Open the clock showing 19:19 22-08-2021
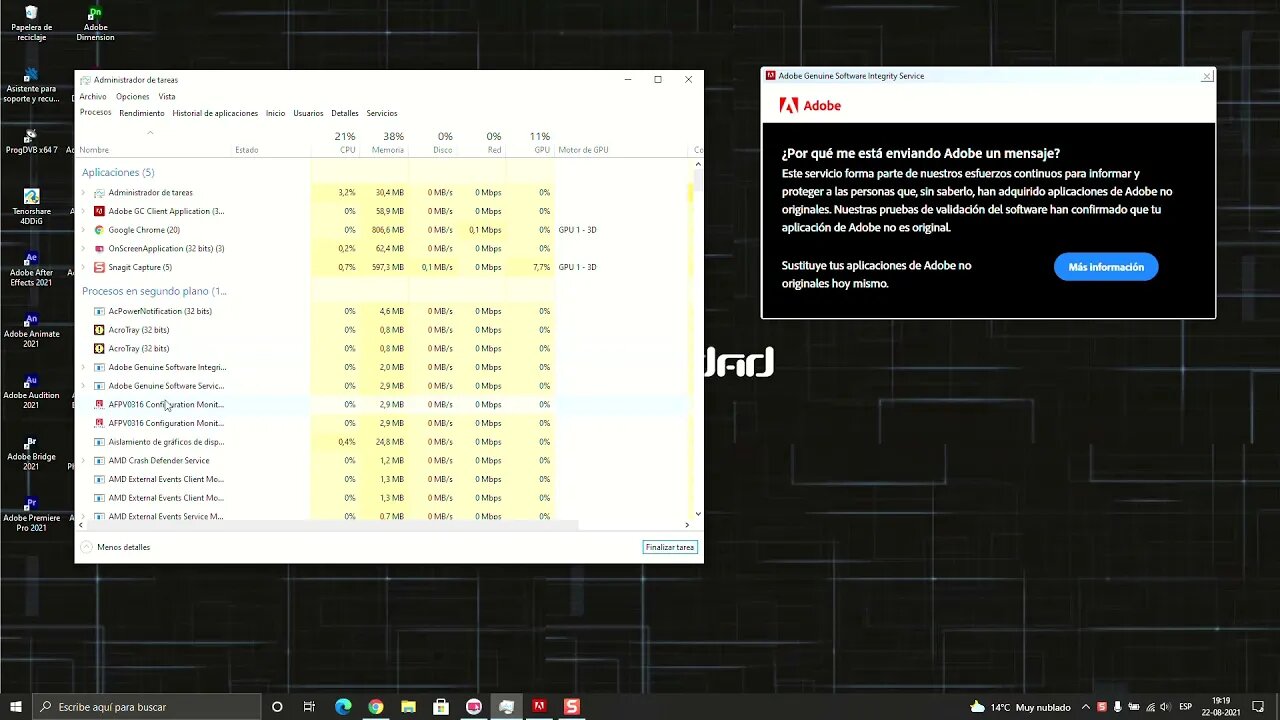1280x720 pixels. click(x=1221, y=707)
